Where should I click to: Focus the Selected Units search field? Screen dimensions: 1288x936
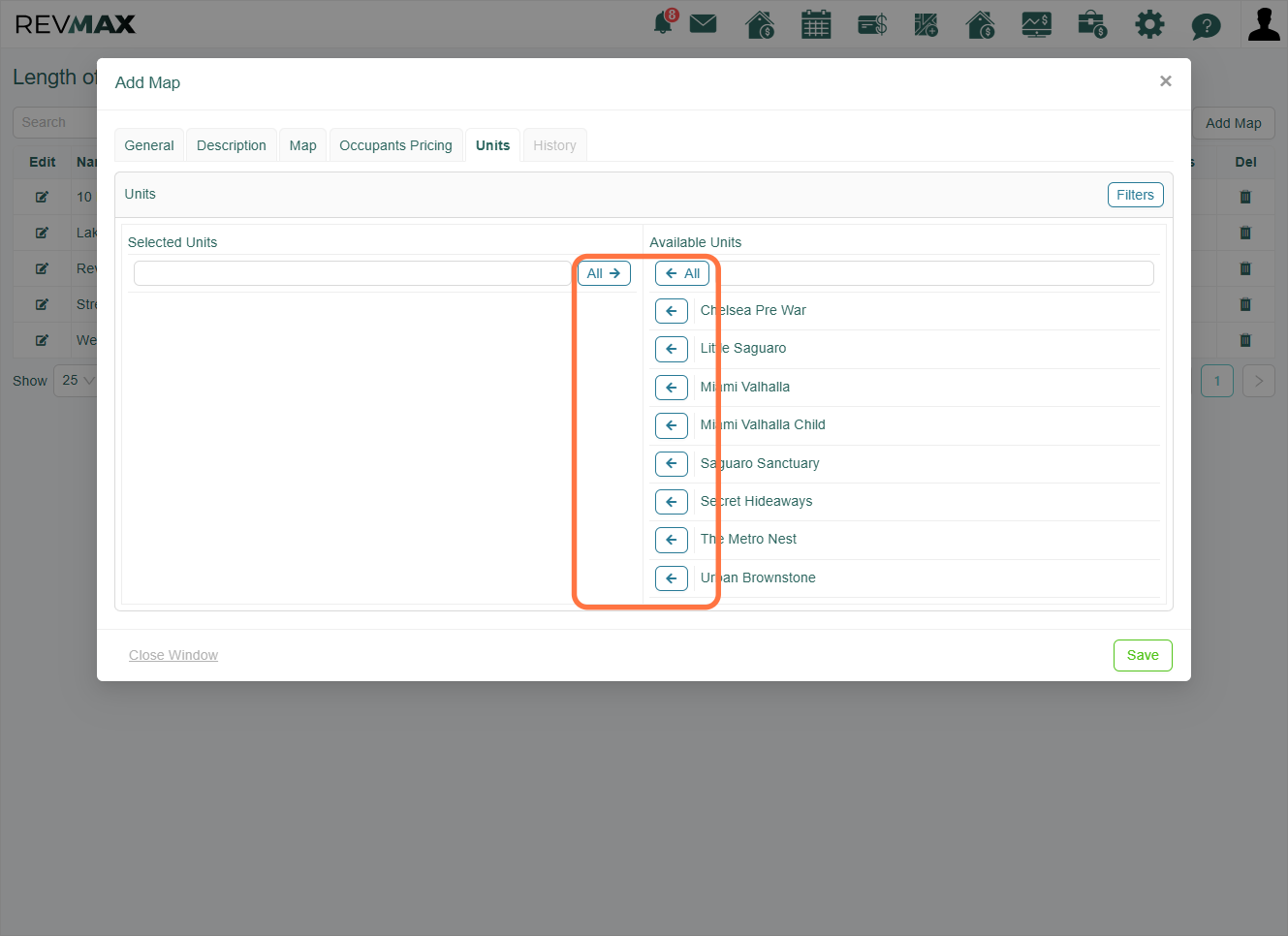[353, 273]
